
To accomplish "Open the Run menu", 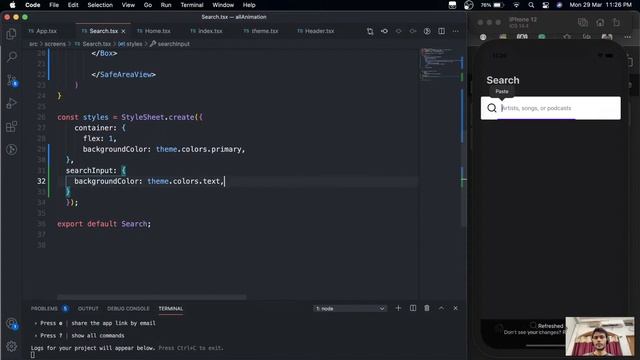I will click(166, 5).
